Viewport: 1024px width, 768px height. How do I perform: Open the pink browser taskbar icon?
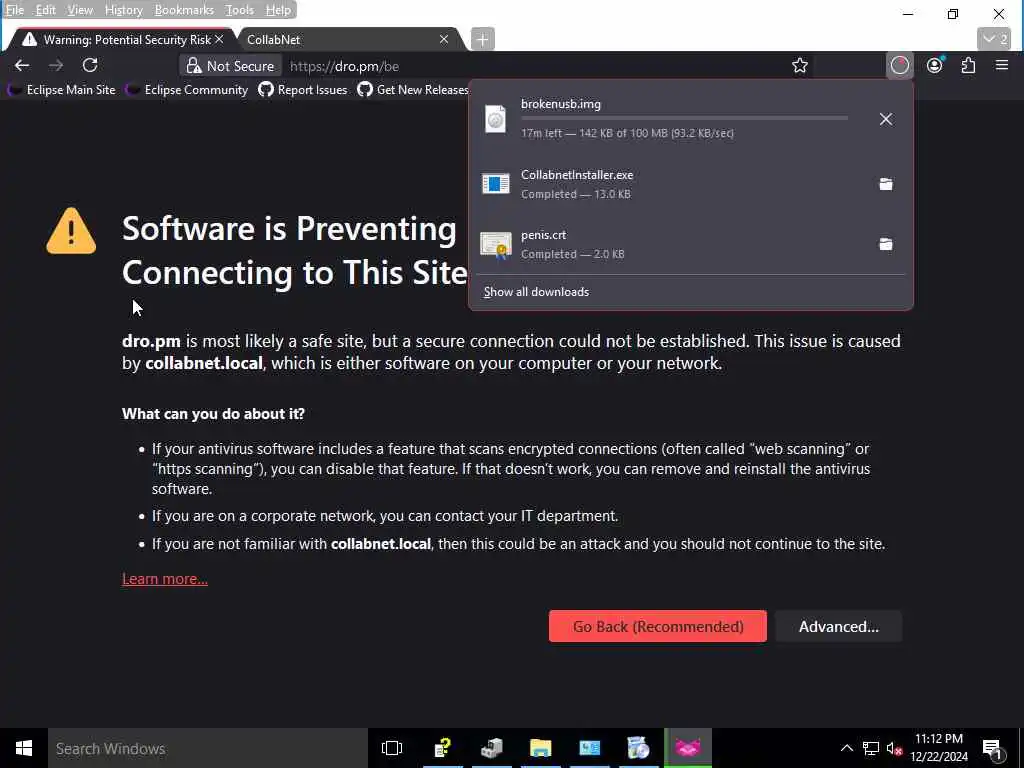click(688, 748)
